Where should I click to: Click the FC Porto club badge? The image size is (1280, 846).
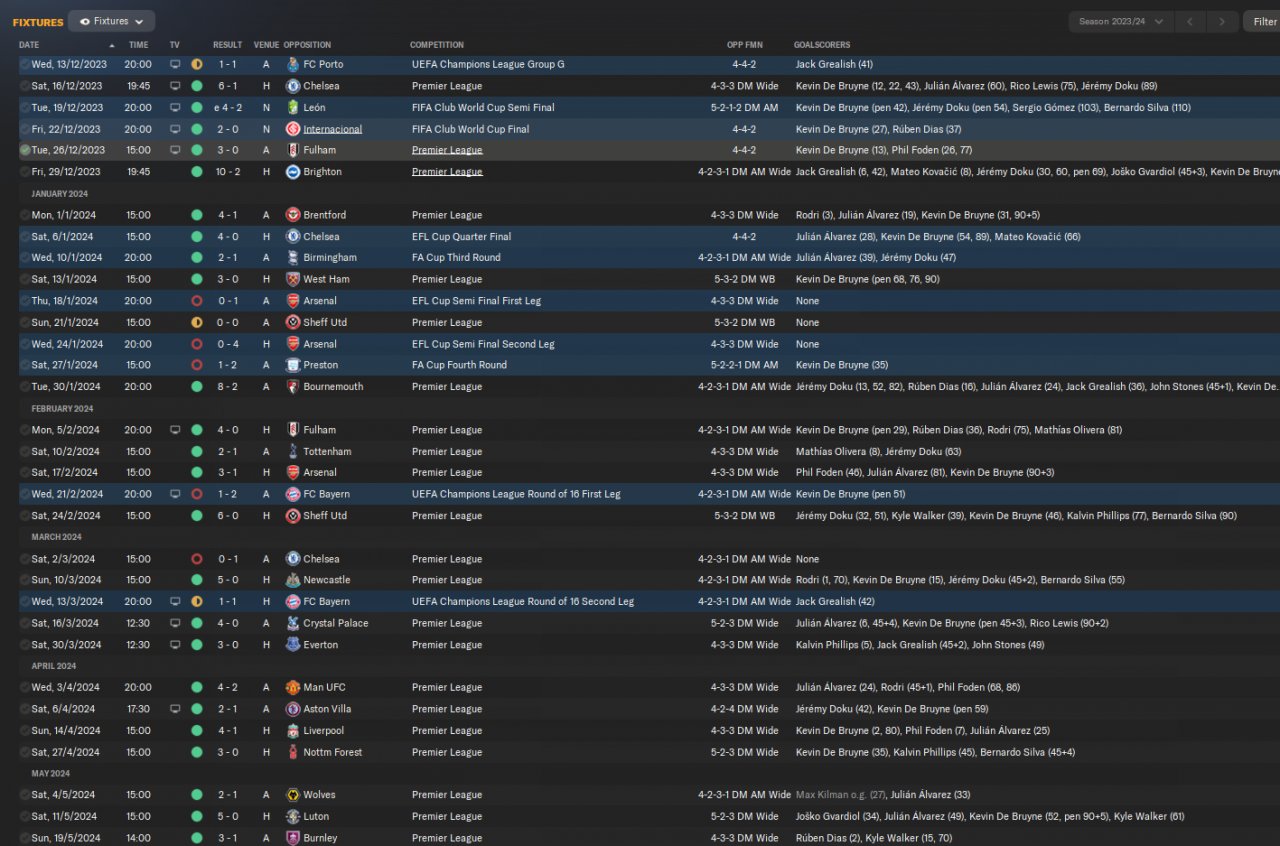293,64
